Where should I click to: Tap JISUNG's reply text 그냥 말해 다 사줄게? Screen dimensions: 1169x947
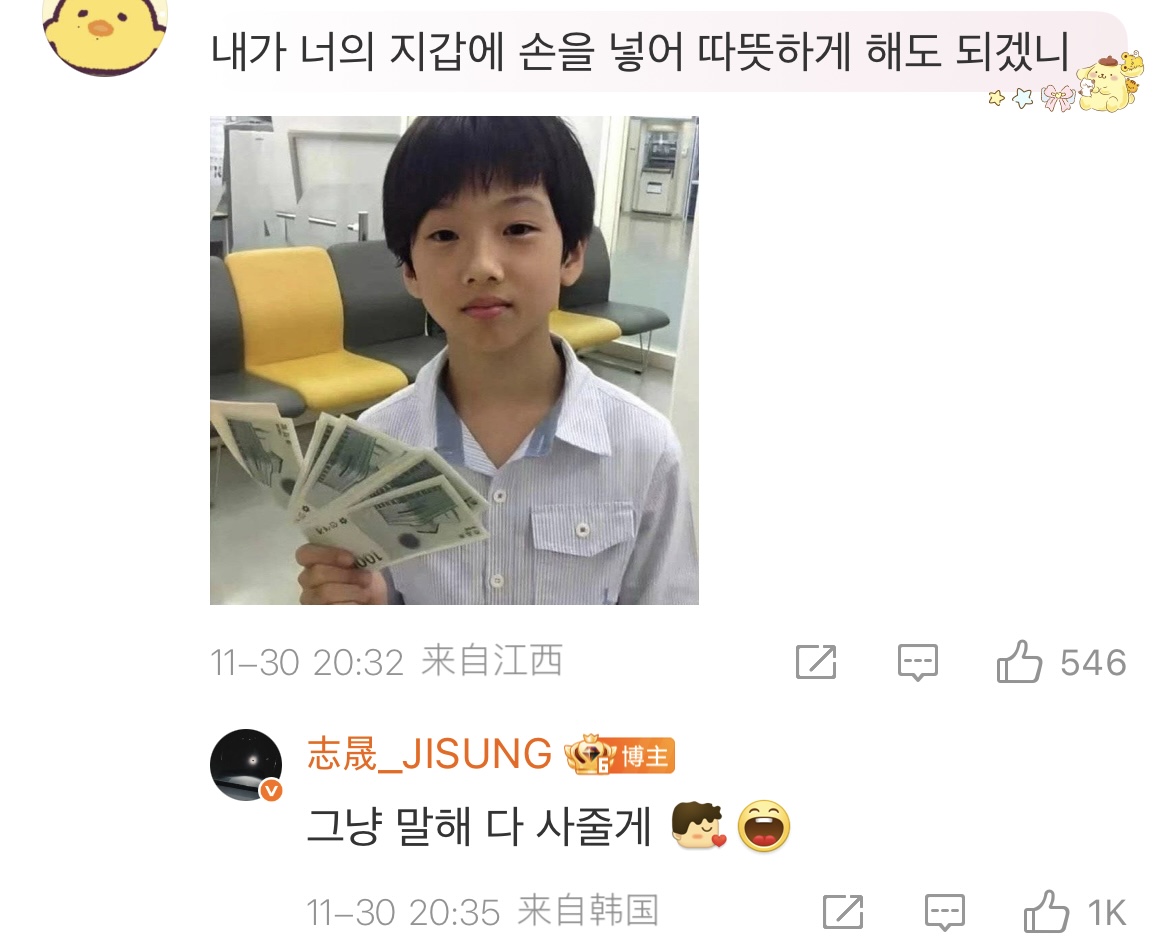tap(479, 827)
